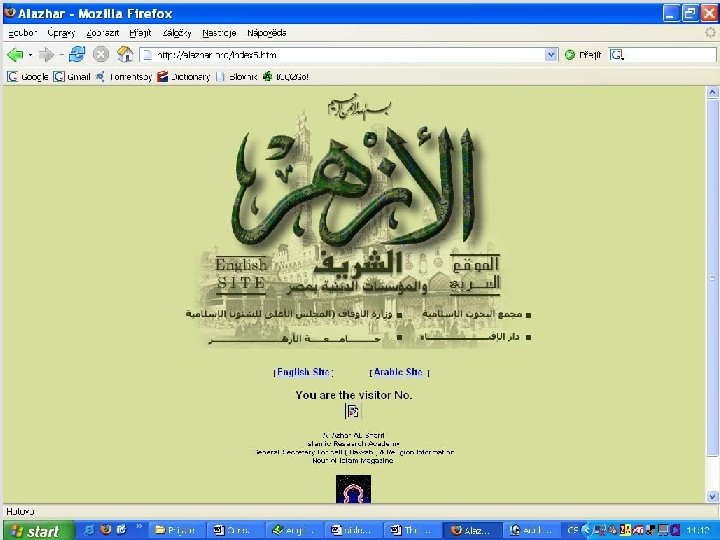Click the large Al-Azhar calligraphy logo
Screen dimensions: 720x540
point(354,186)
